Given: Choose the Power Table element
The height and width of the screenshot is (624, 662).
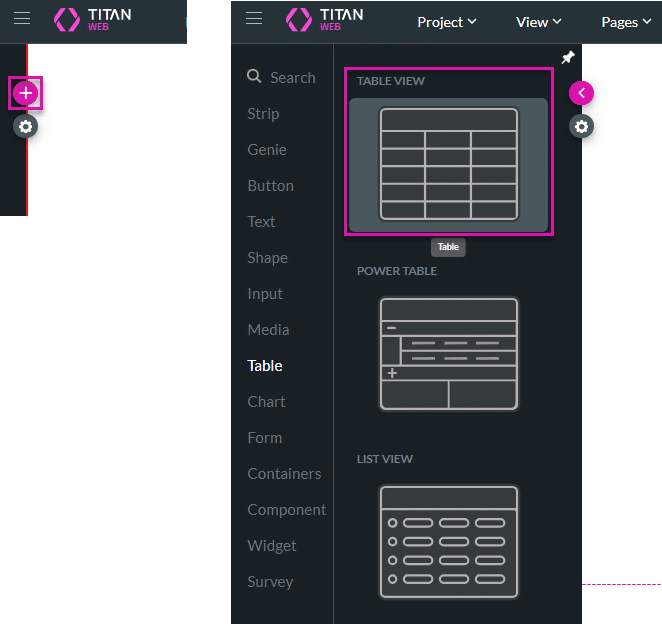Looking at the screenshot, I should click(448, 353).
